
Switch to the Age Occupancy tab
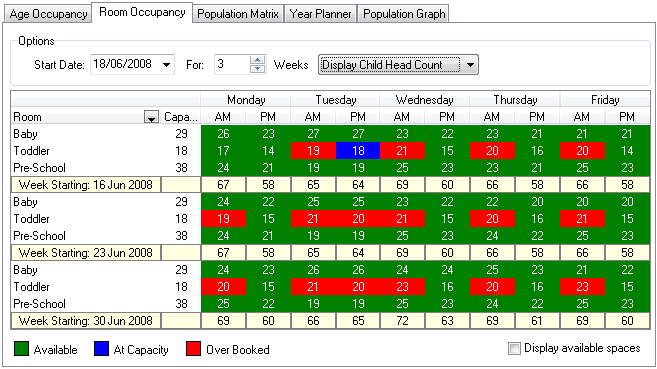(48, 14)
